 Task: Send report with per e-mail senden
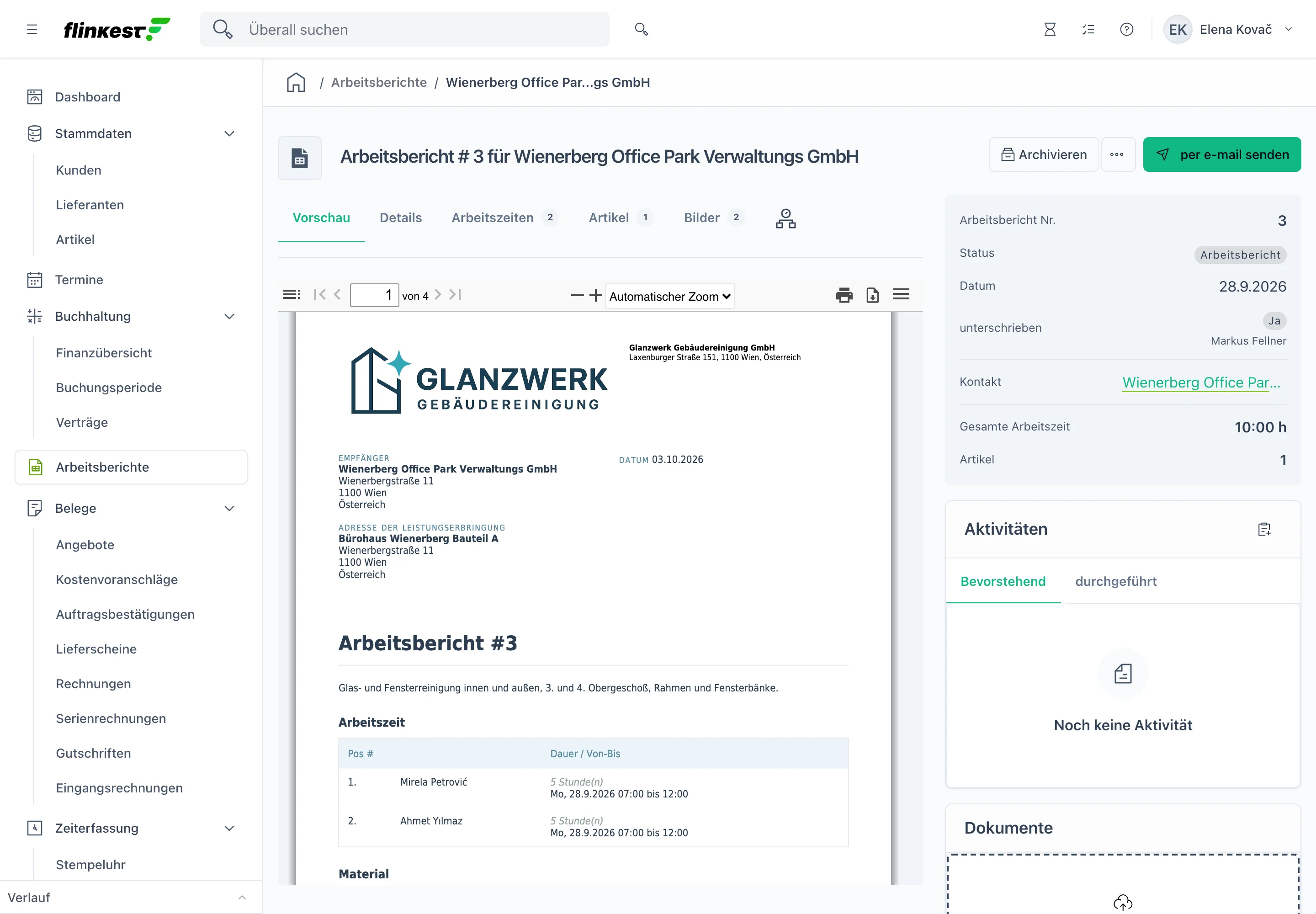(1221, 154)
